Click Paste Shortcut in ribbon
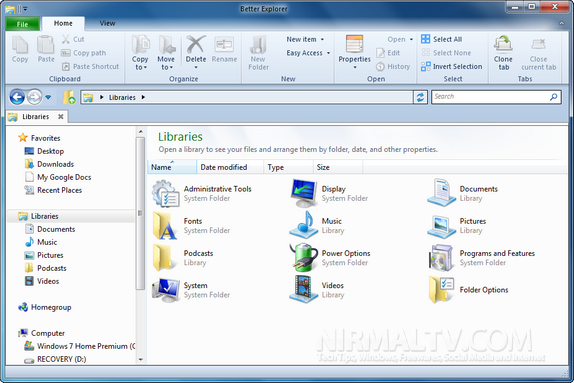 pos(90,67)
